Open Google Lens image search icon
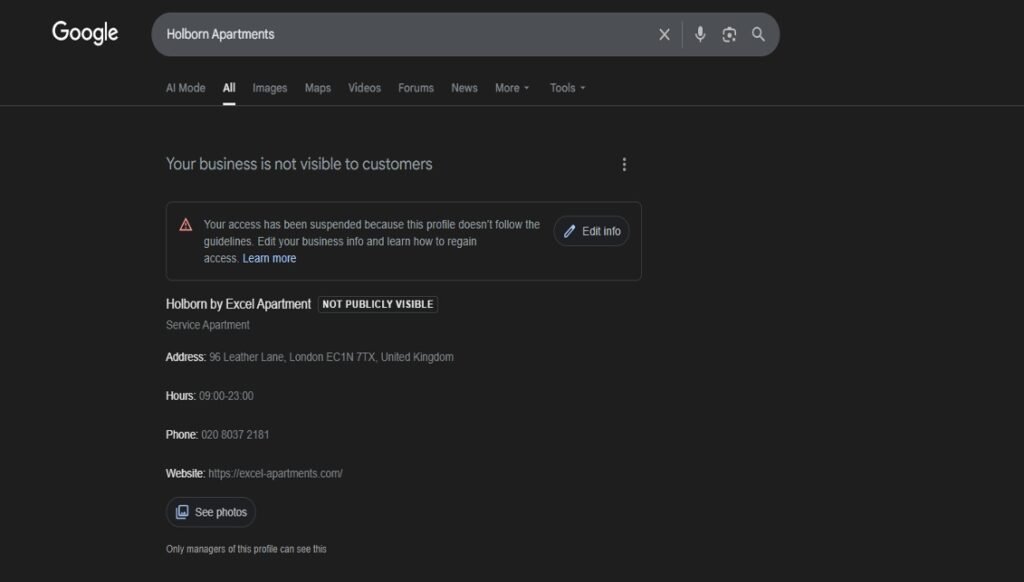Image resolution: width=1024 pixels, height=582 pixels. pyautogui.click(x=729, y=34)
